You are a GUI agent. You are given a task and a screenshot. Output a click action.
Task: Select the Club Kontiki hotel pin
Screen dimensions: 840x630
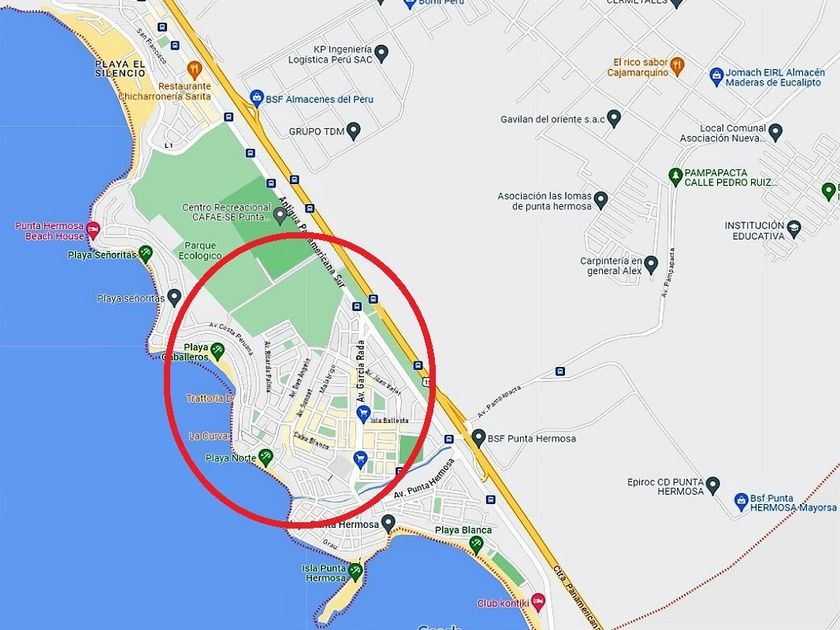click(538, 601)
